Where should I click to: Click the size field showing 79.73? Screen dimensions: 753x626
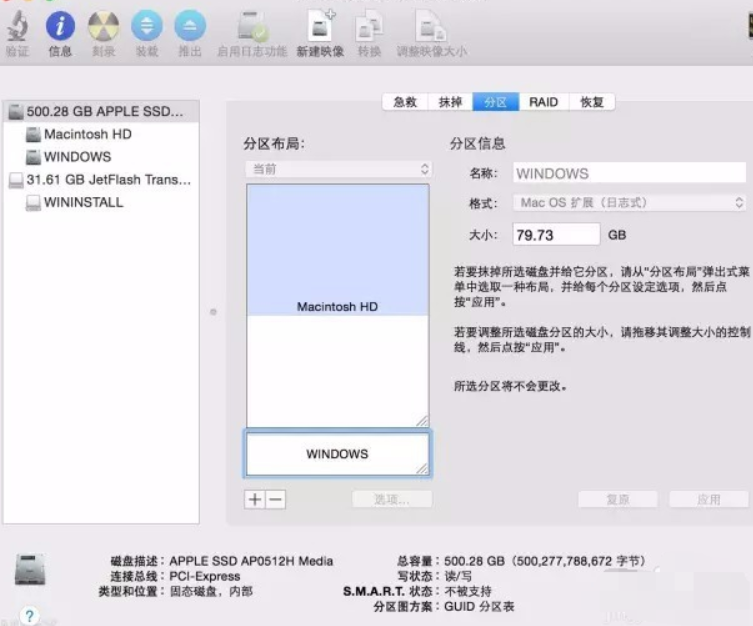click(556, 235)
